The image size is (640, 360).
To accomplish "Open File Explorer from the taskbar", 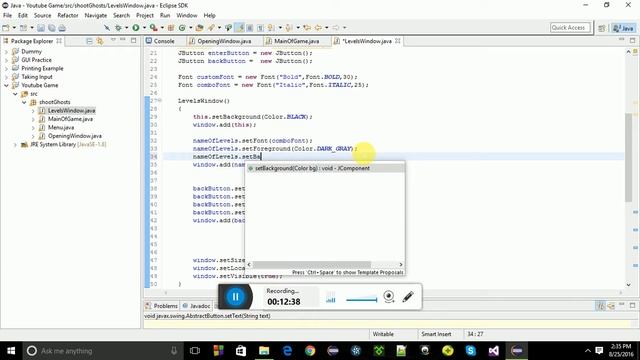I will click(x=264, y=351).
